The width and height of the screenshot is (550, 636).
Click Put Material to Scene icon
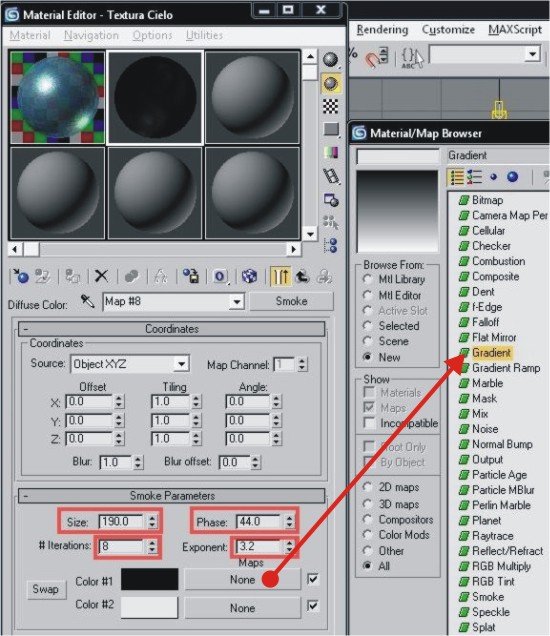[x=43, y=276]
